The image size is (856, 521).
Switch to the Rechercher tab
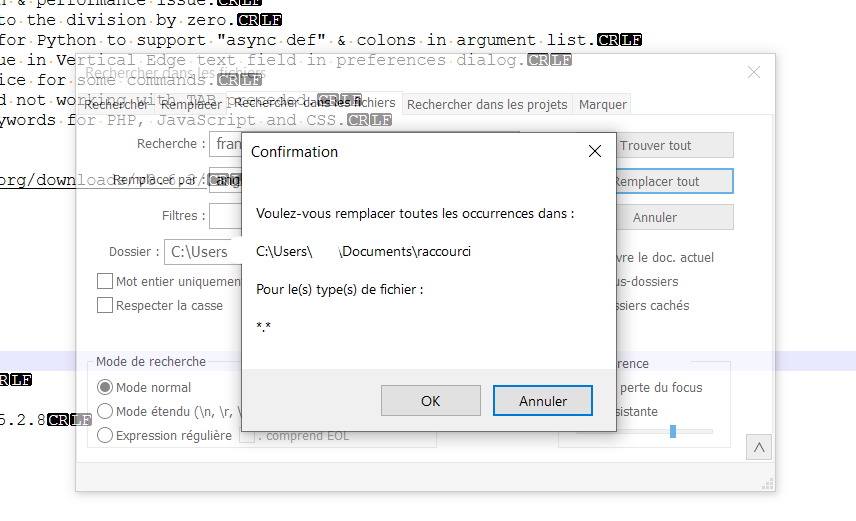coord(116,104)
